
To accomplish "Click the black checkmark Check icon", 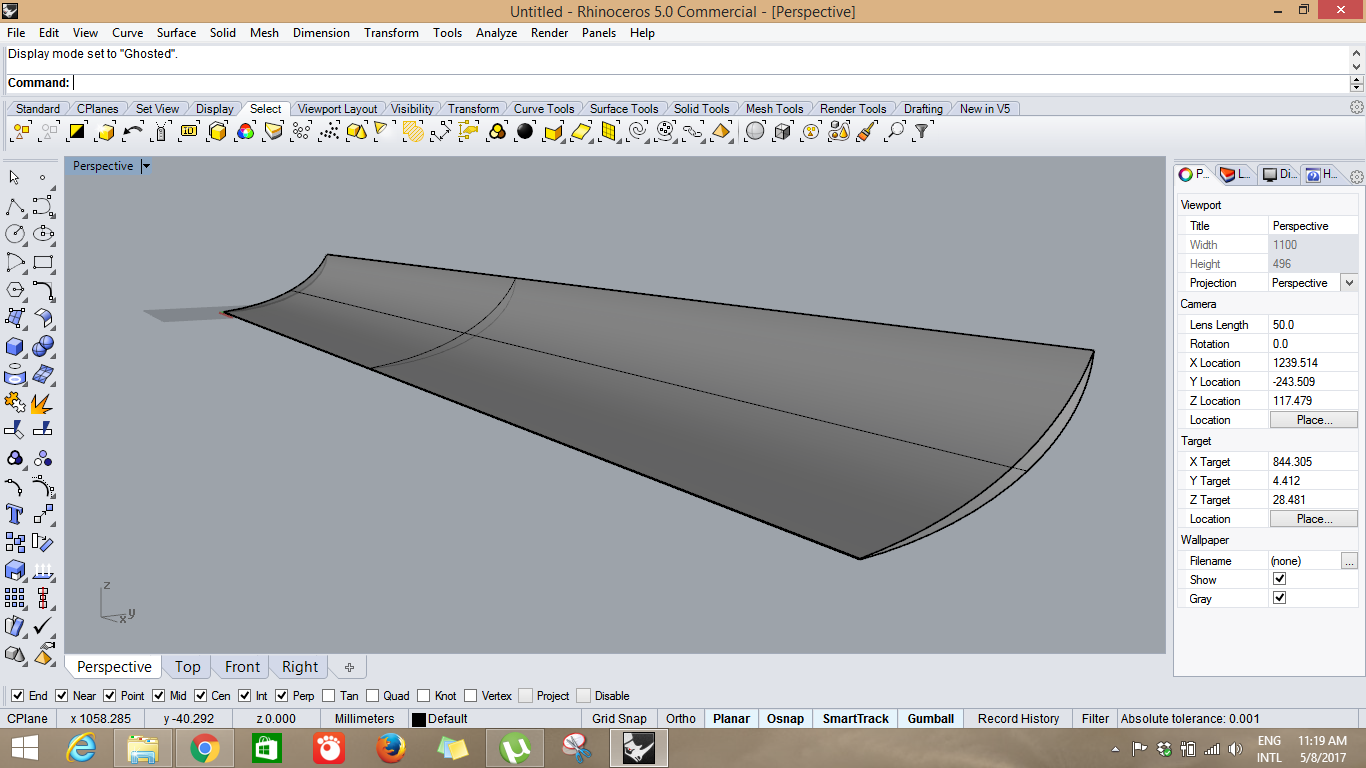I will tap(43, 626).
